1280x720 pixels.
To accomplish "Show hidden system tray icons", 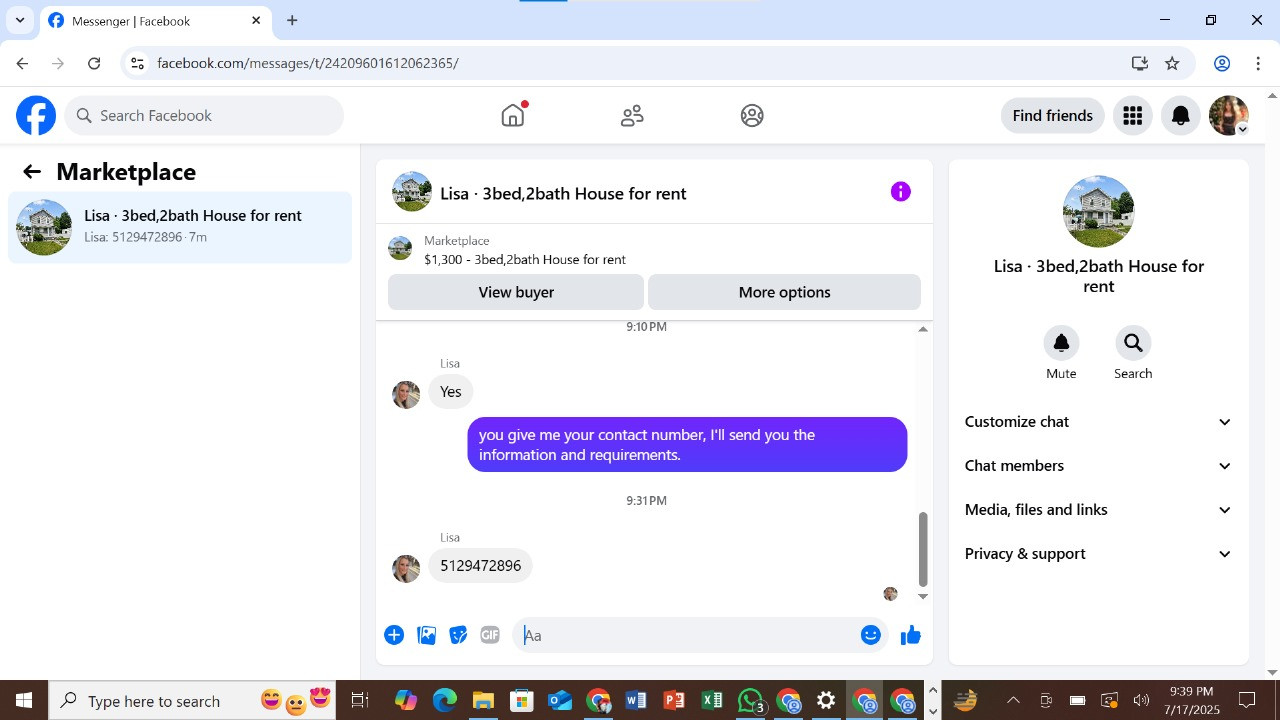I will click(1013, 701).
